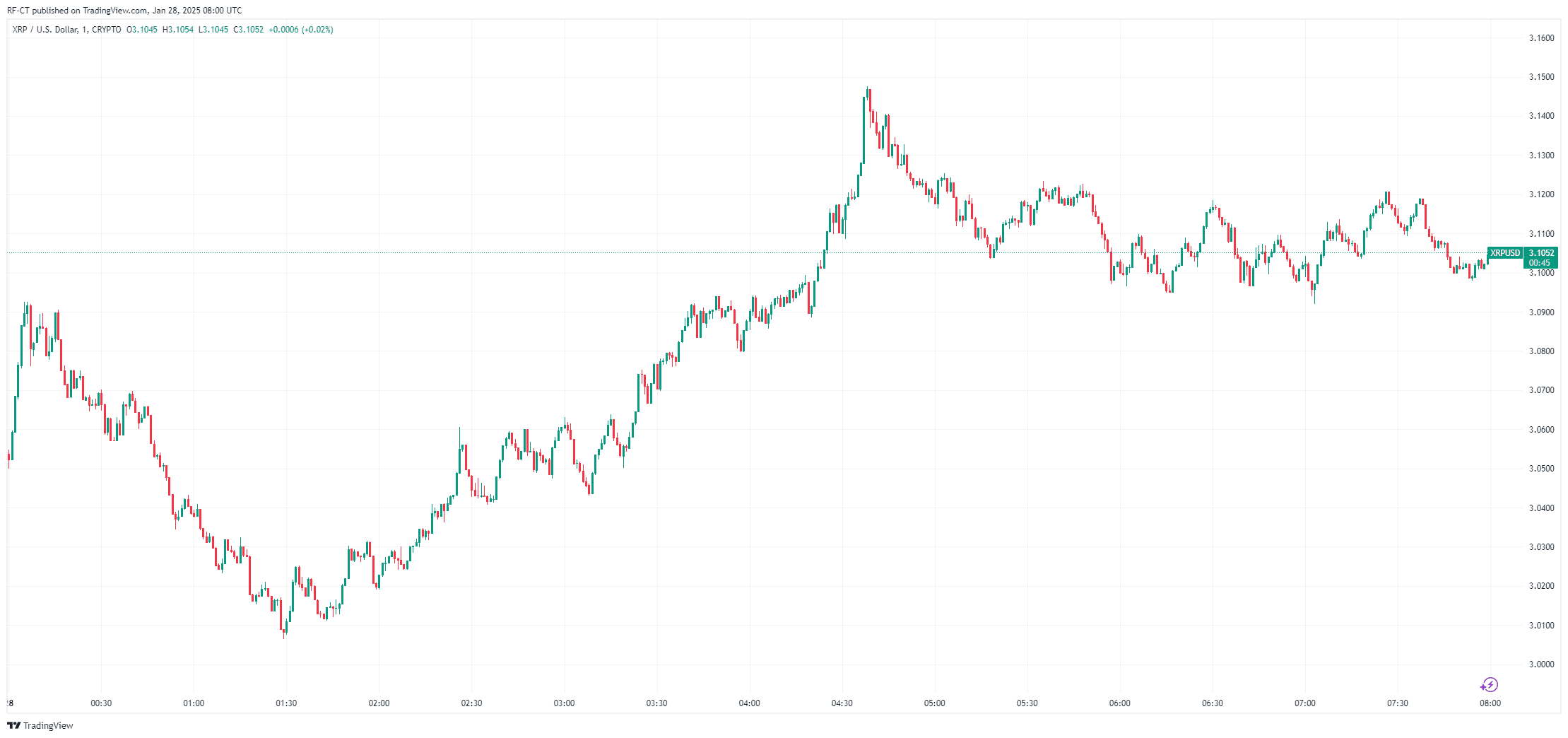Click the 3.1500 price axis label
Image resolution: width=1568 pixels, height=738 pixels.
click(1541, 77)
